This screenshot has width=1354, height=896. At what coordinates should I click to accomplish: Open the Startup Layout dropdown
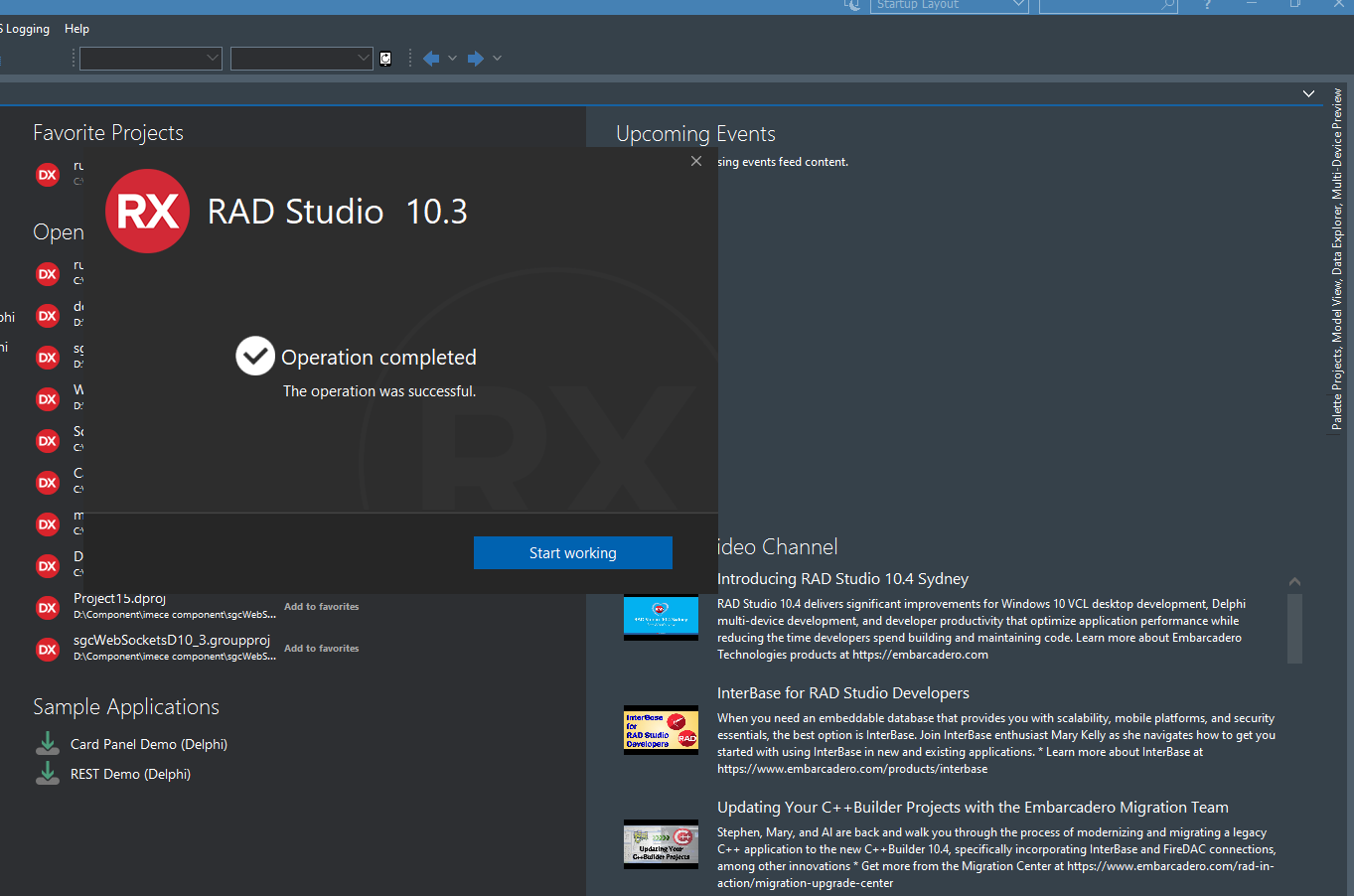(x=949, y=5)
